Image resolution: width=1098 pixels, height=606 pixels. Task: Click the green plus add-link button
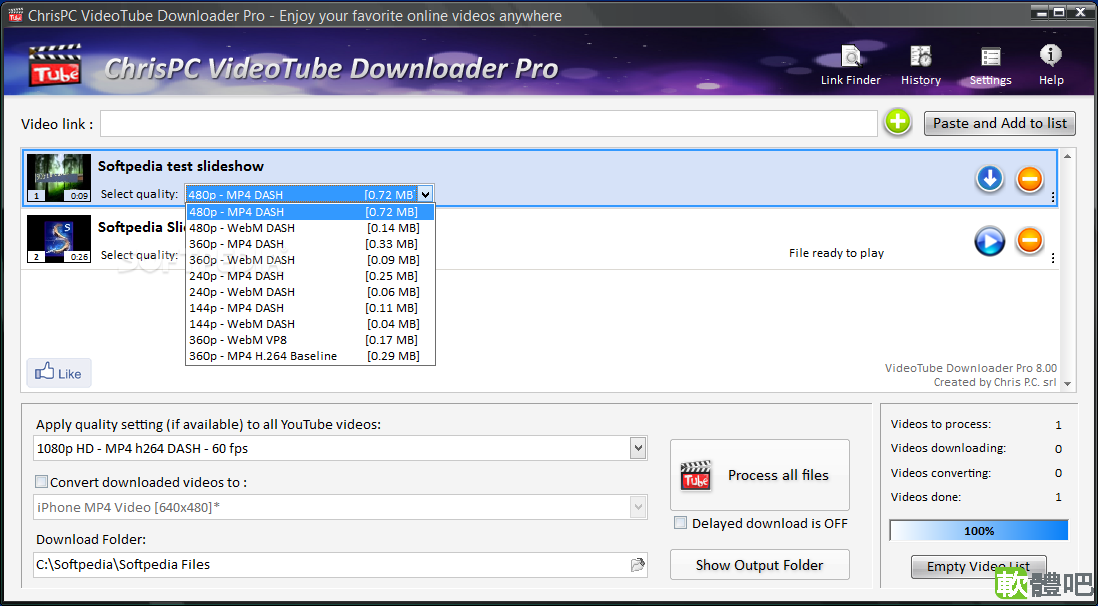(898, 123)
